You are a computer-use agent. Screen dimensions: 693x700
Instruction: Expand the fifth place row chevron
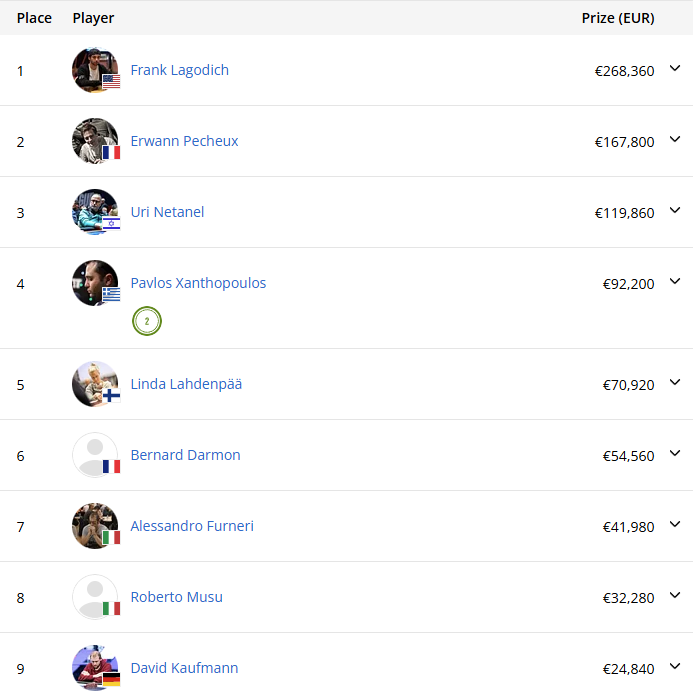click(x=675, y=382)
